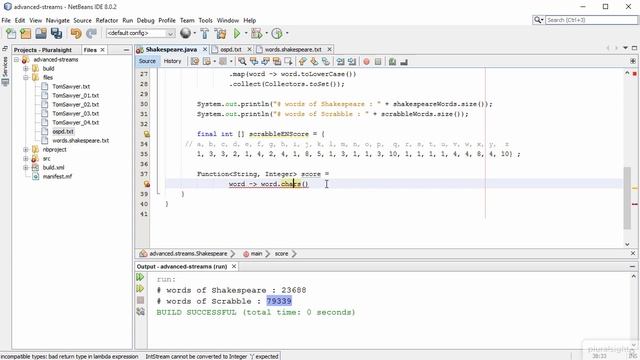Click the editor vertical scrollbar thumb
Screen dimensions: 640x360
[x=627, y=198]
